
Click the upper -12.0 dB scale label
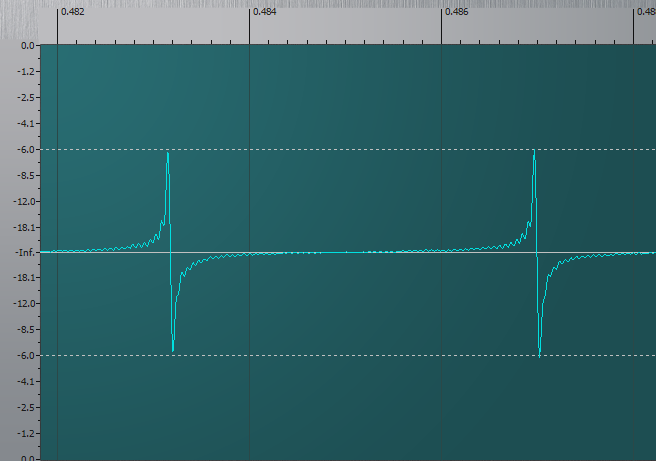24,201
